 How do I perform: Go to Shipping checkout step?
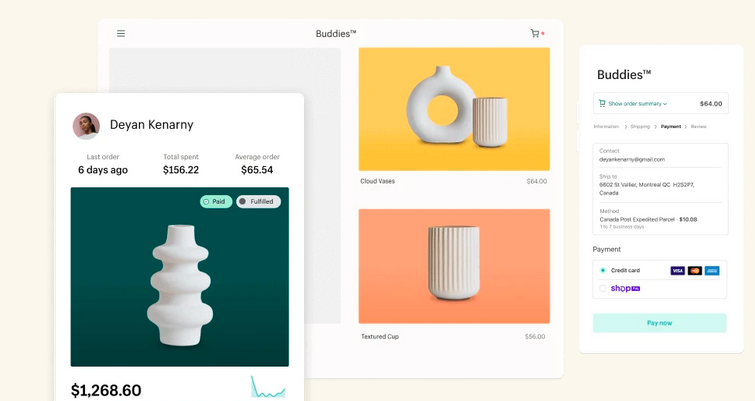[x=640, y=127]
